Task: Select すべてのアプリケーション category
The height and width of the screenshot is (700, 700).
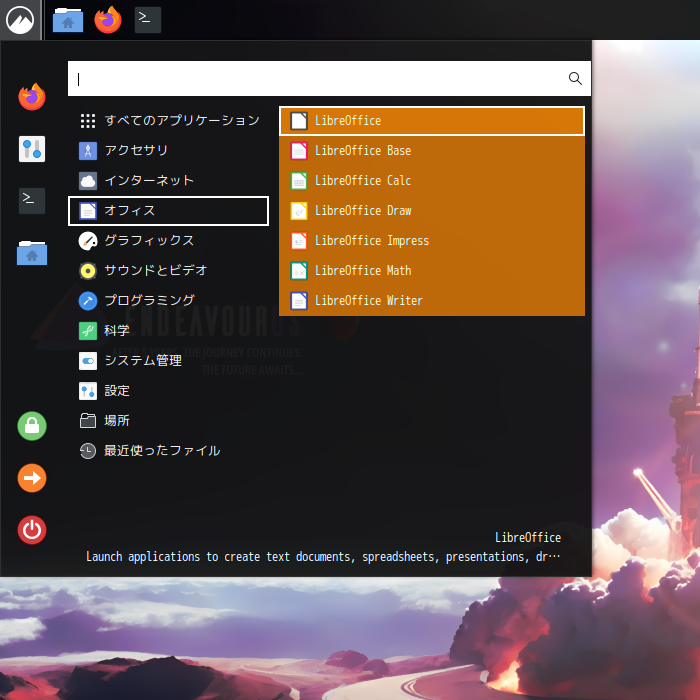Action: tap(168, 121)
